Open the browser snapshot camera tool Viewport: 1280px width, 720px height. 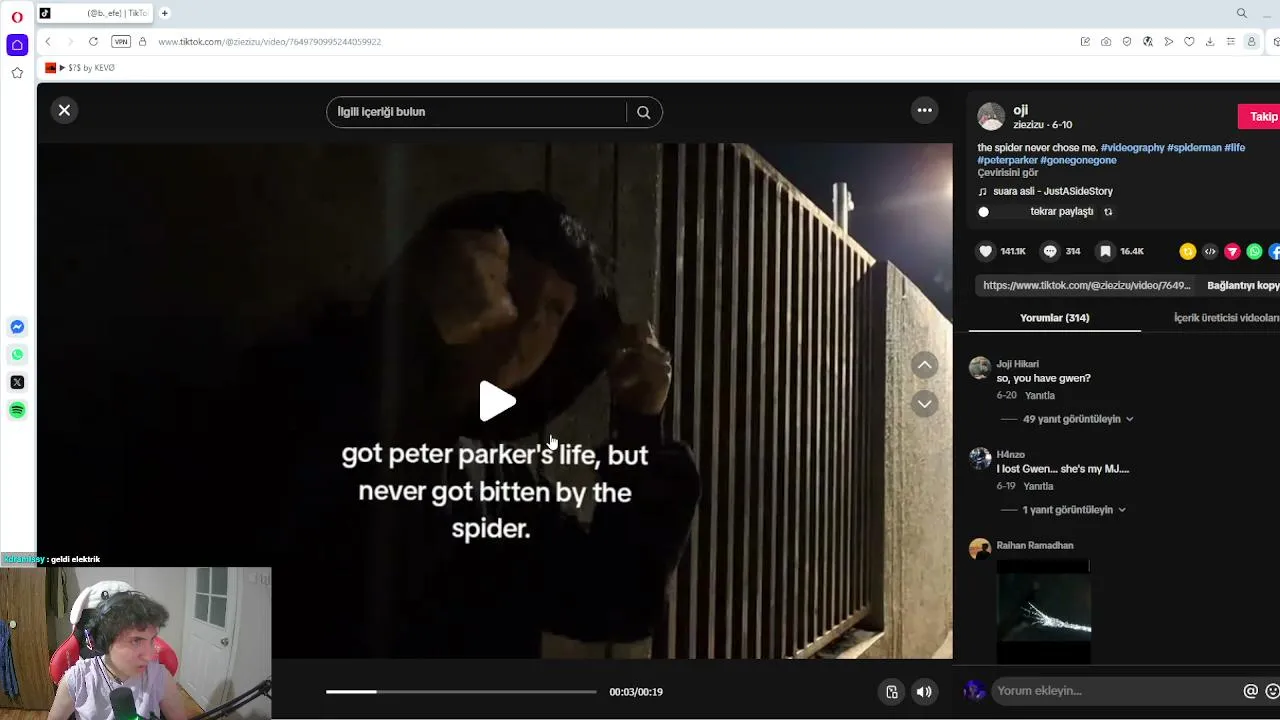point(1106,42)
